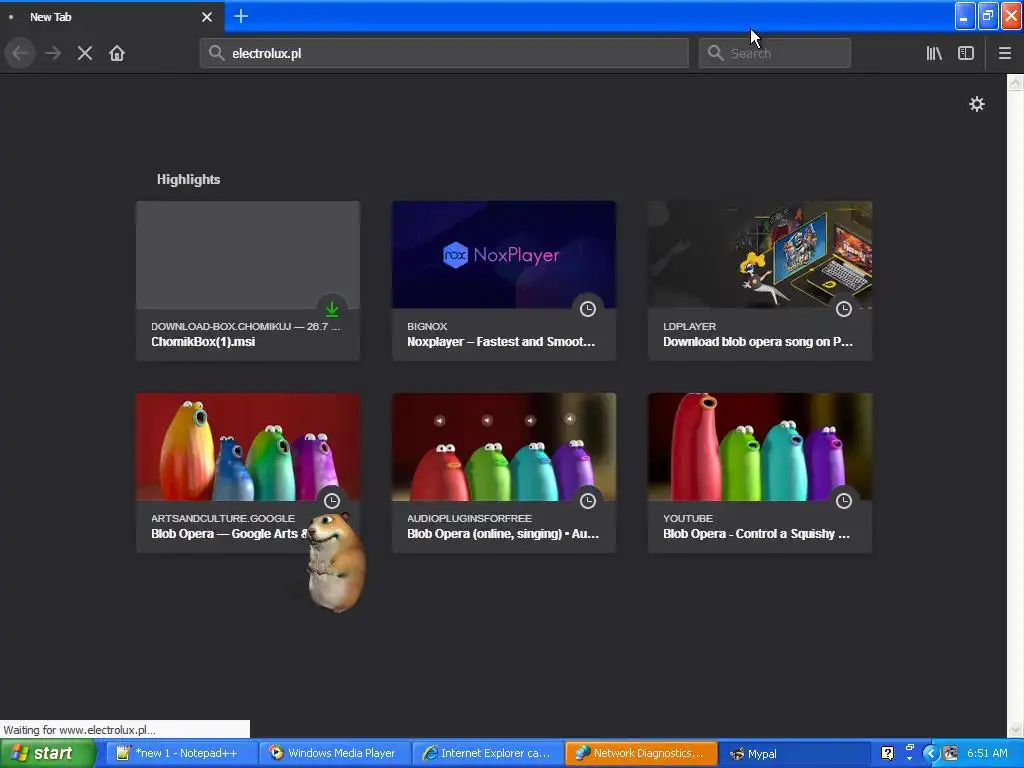The height and width of the screenshot is (768, 1024).
Task: Click the question mark tray icon
Action: [887, 753]
